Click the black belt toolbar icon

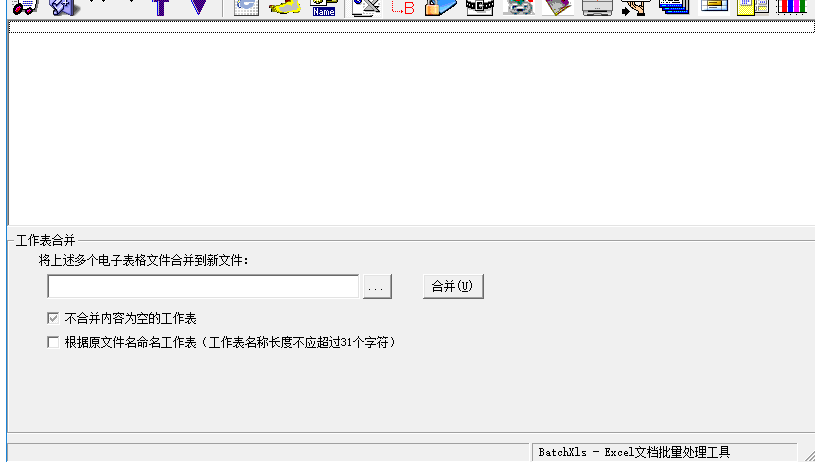(480, 7)
